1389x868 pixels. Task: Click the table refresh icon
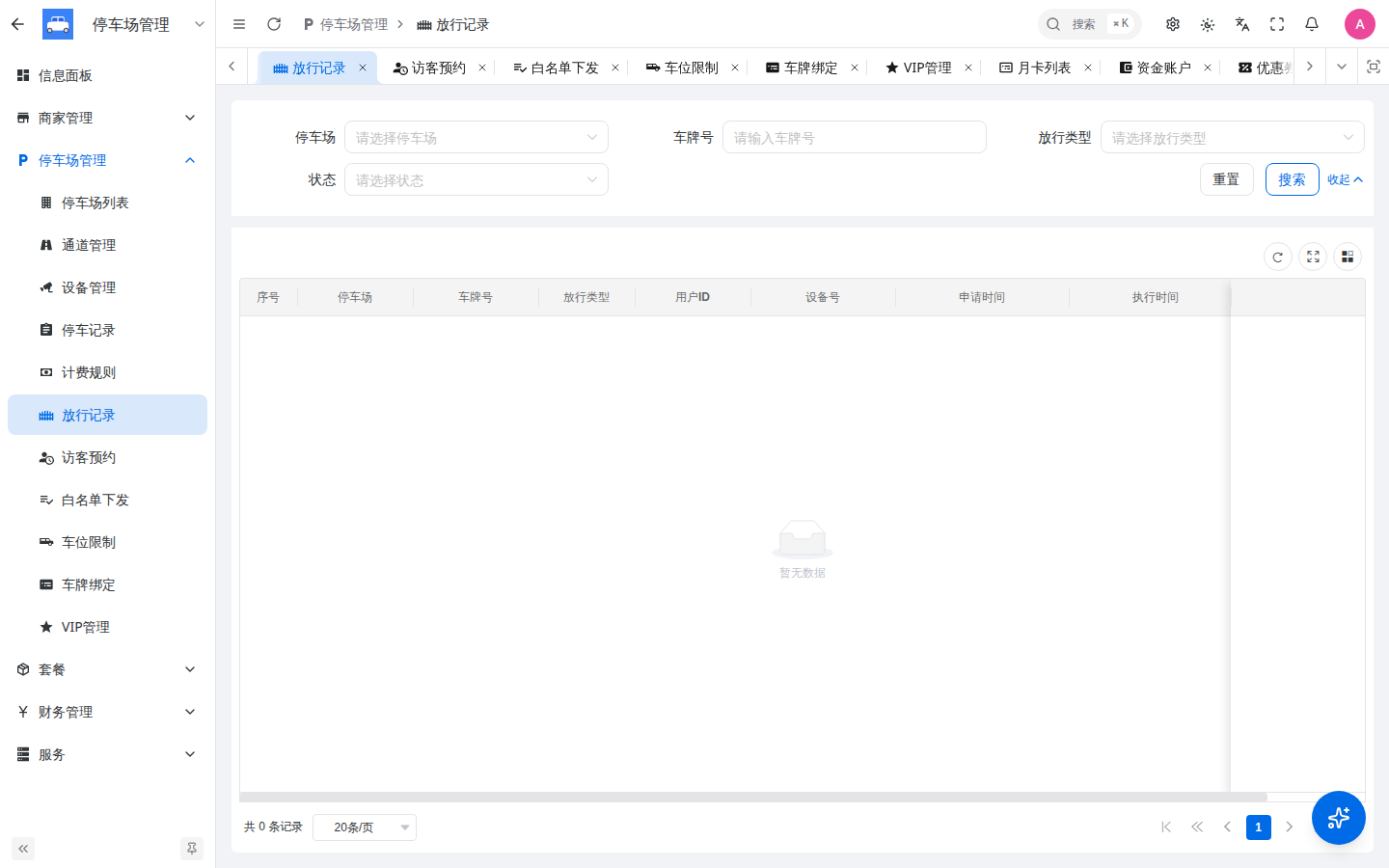[1278, 257]
